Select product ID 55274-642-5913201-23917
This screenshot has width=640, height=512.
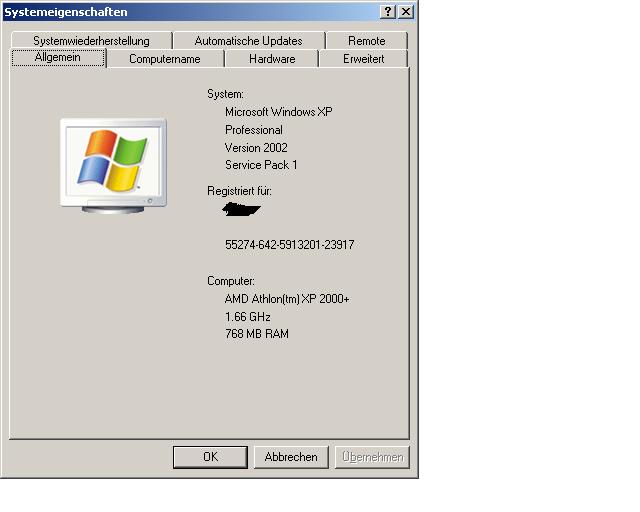tap(290, 245)
